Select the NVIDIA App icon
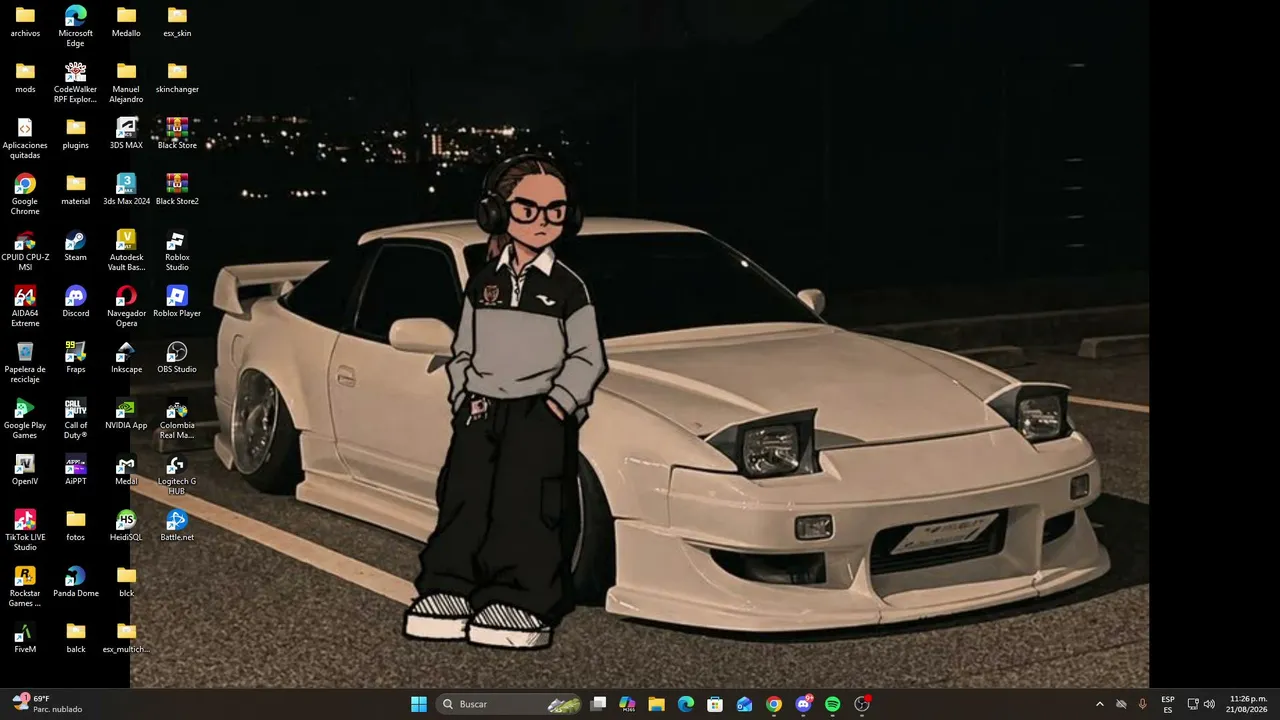 (126, 413)
